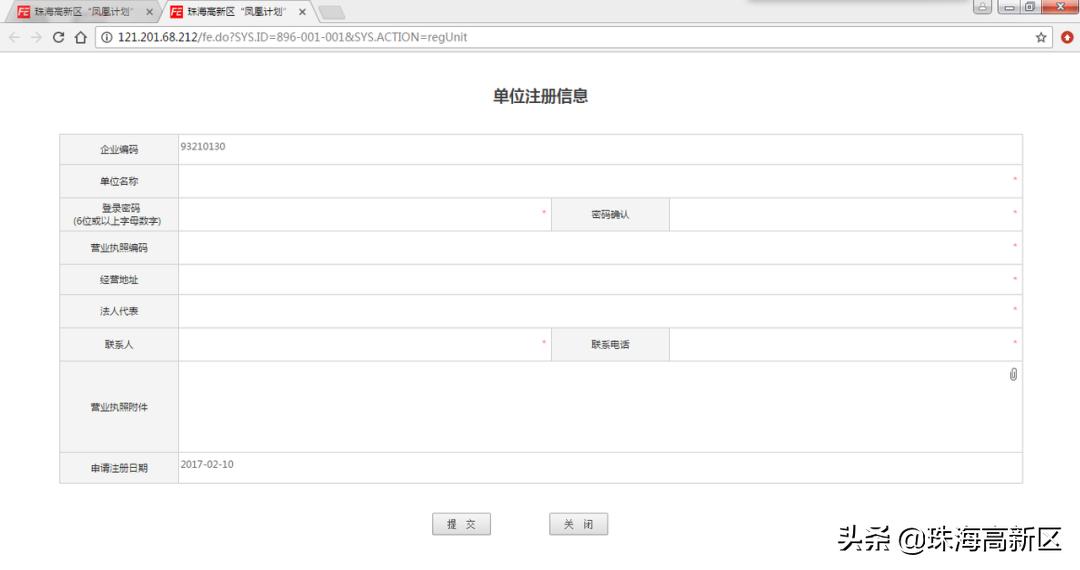The image size is (1080, 570).
Task: Click the date 2017-02-10
Action: coord(207,465)
